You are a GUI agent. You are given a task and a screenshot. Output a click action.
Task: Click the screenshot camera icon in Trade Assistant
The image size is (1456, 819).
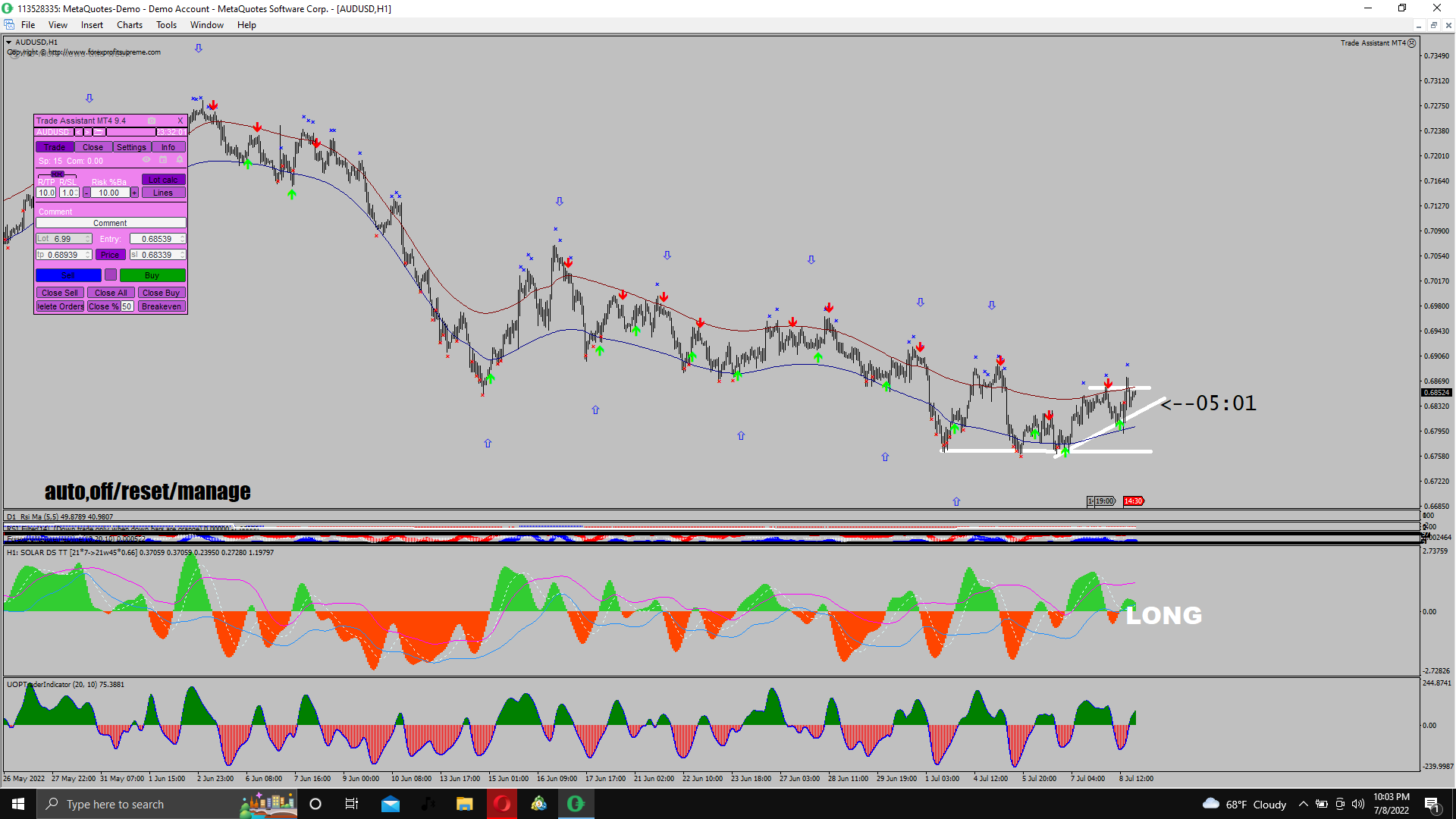click(152, 121)
